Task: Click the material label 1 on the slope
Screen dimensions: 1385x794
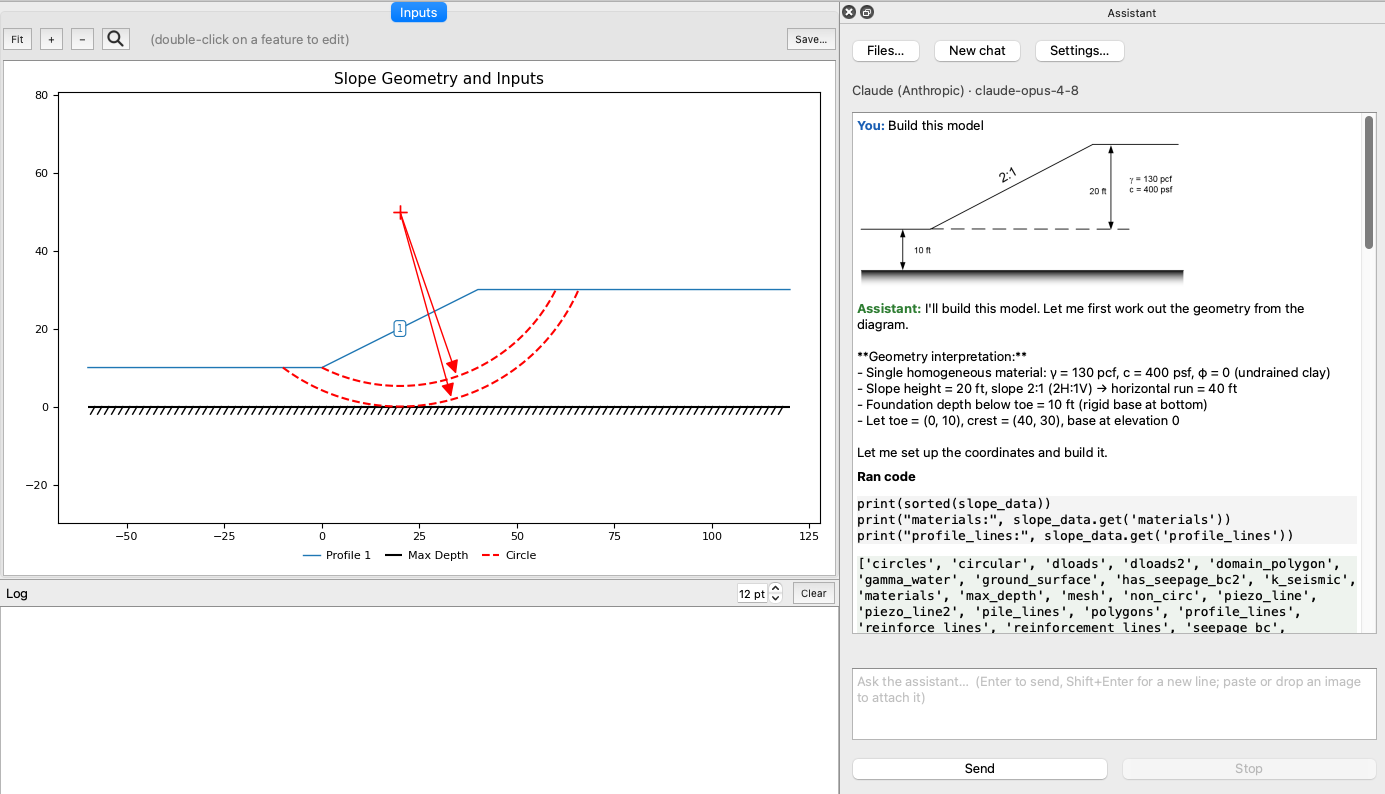Action: (x=399, y=328)
